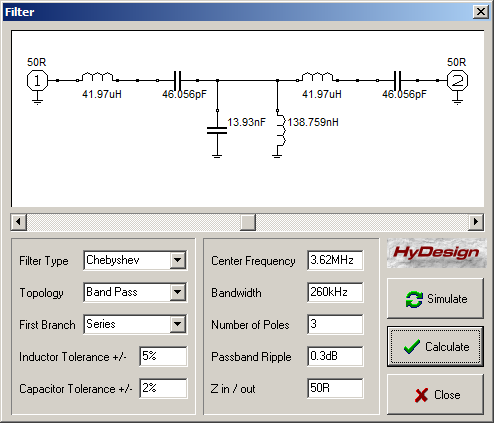494x423 pixels.
Task: Click the Close button with red X
Action: 435,395
